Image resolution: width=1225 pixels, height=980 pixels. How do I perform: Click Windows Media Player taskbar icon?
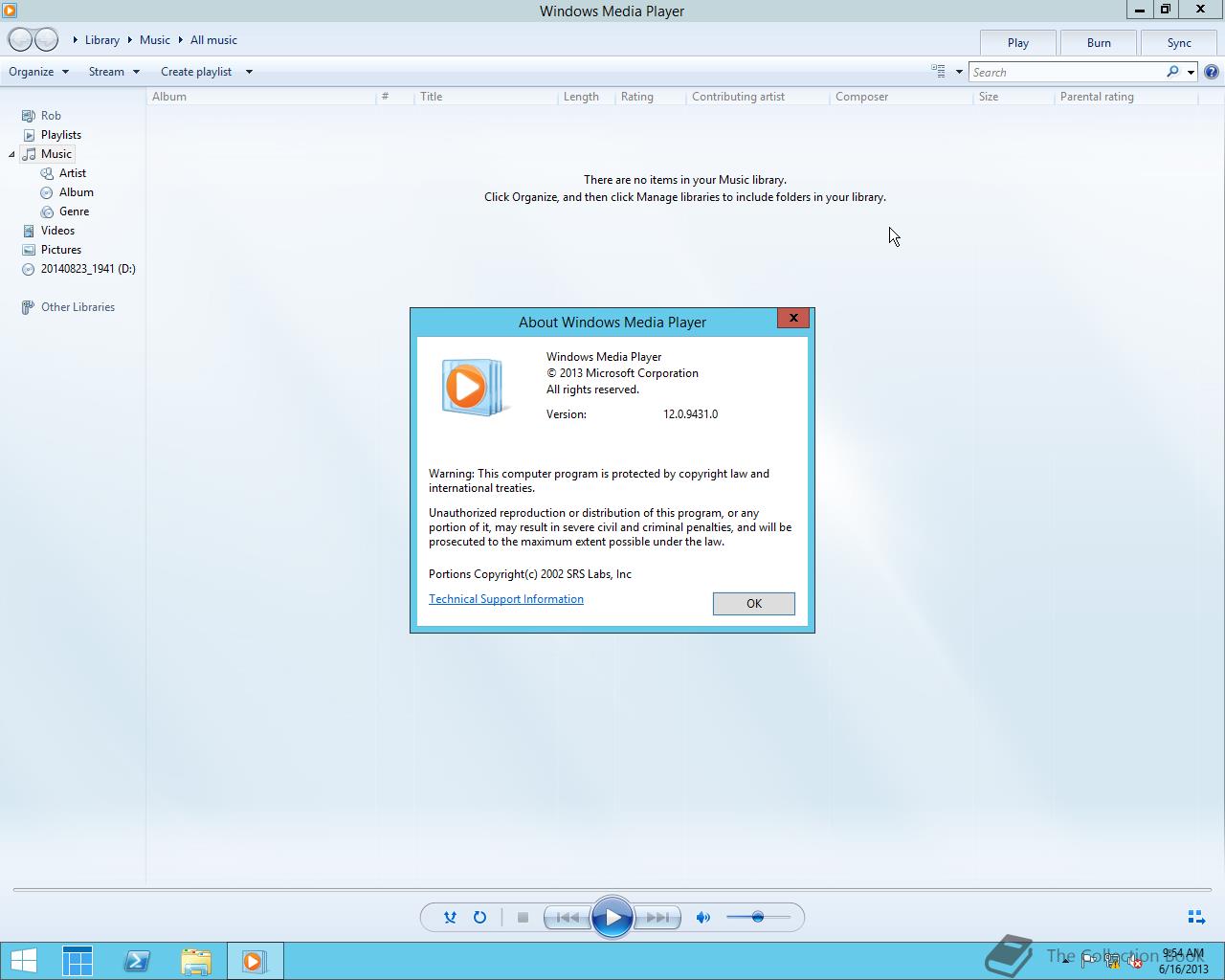pos(255,961)
